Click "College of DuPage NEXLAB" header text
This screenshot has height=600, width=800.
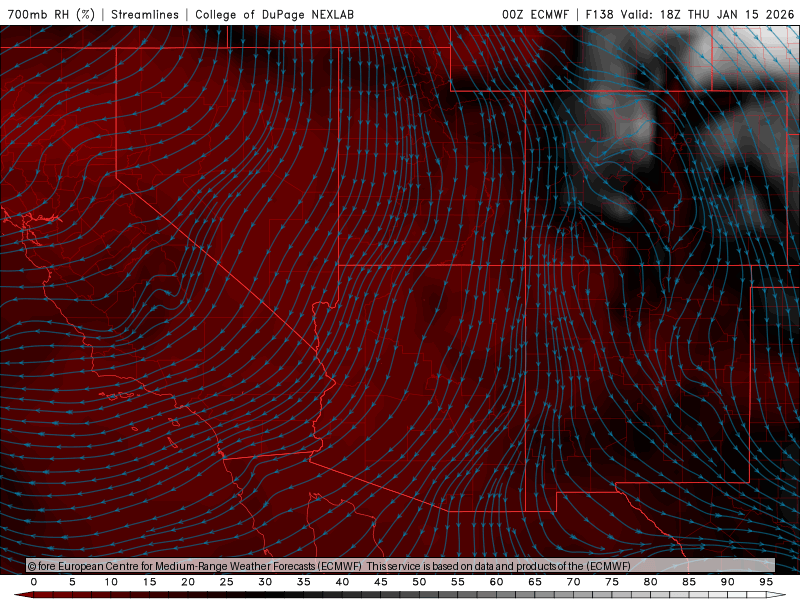[274, 14]
